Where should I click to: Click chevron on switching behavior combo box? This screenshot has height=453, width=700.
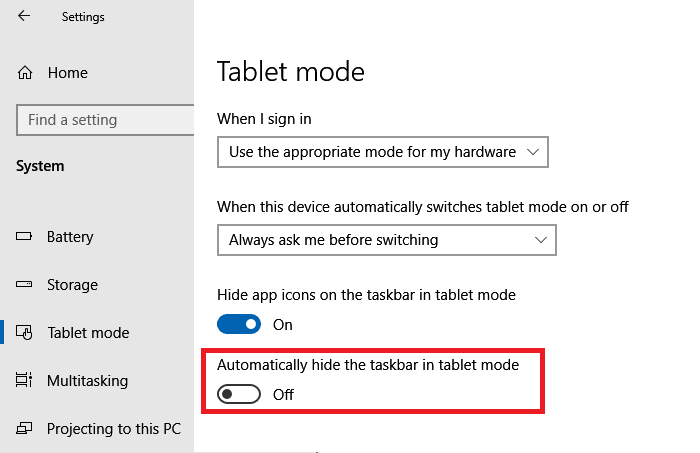point(541,240)
